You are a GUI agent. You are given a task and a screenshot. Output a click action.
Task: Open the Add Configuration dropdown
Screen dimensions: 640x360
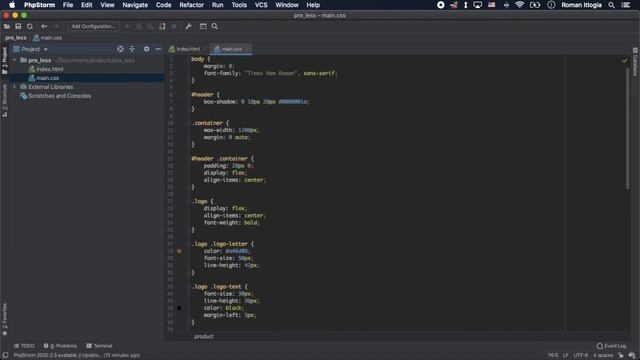pyautogui.click(x=93, y=26)
